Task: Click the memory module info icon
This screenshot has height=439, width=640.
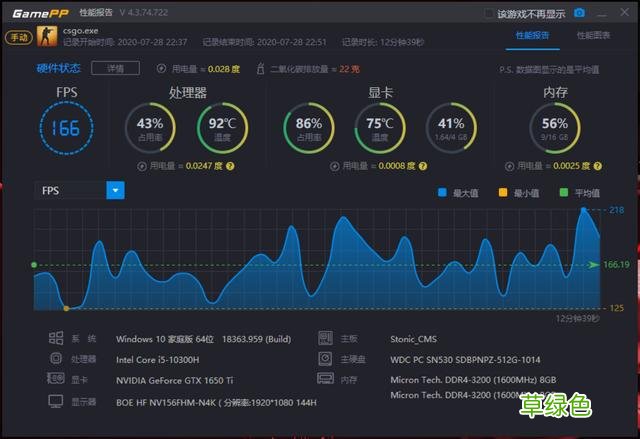Action: (325, 378)
